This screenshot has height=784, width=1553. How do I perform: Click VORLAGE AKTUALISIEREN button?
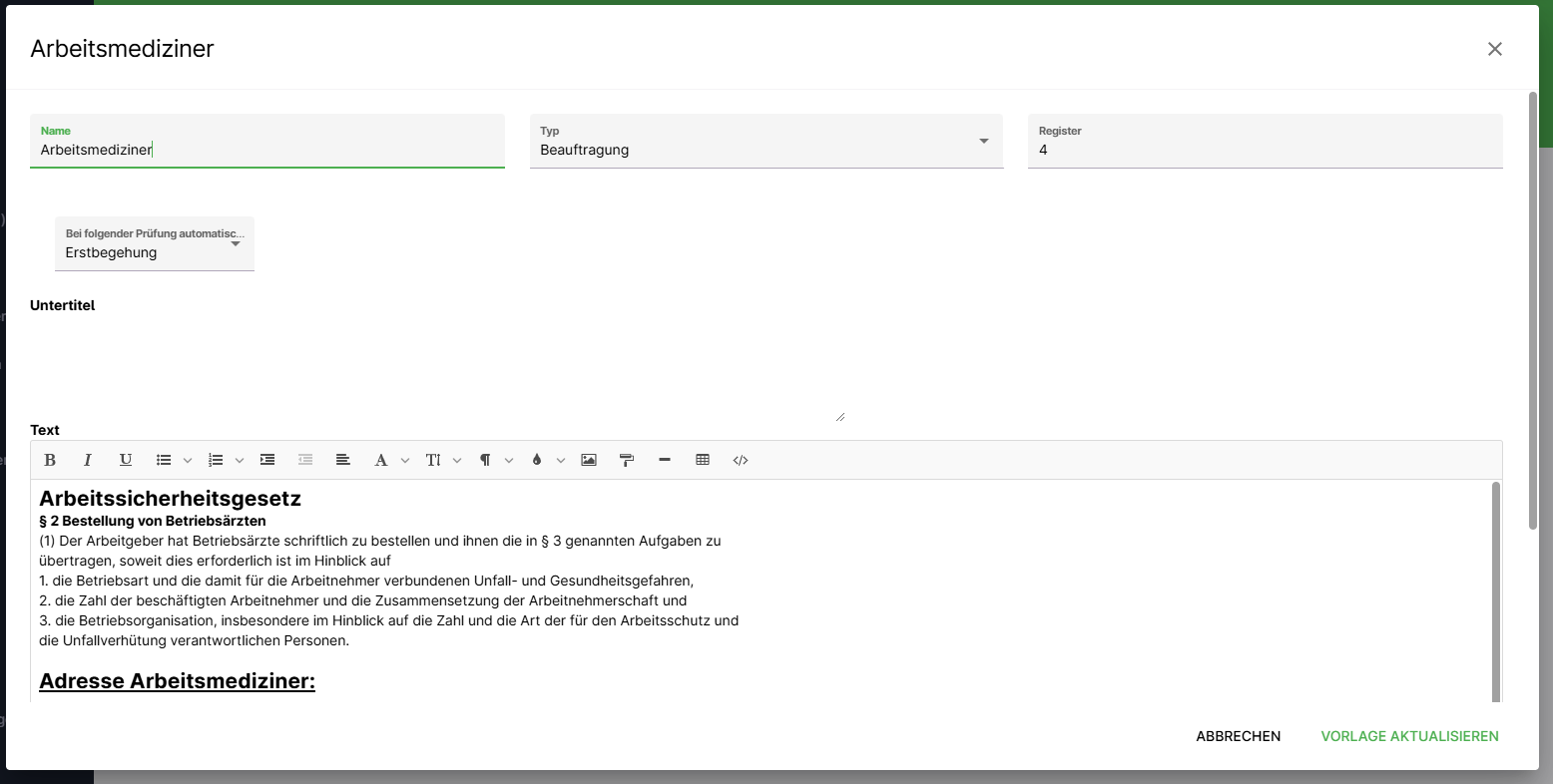click(1409, 736)
